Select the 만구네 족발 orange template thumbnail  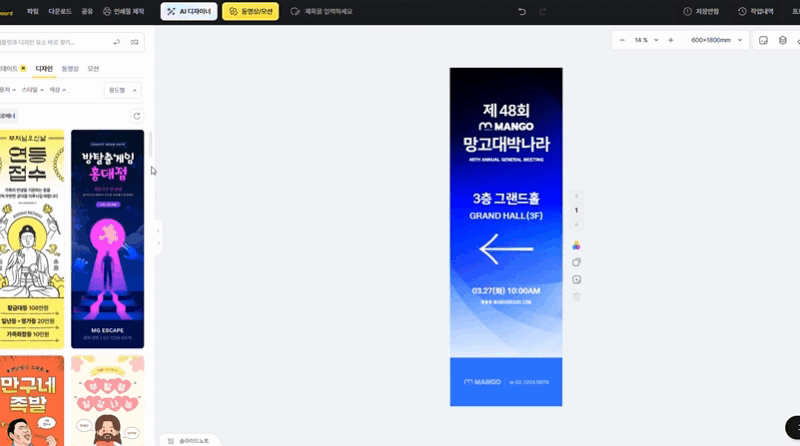click(x=32, y=401)
